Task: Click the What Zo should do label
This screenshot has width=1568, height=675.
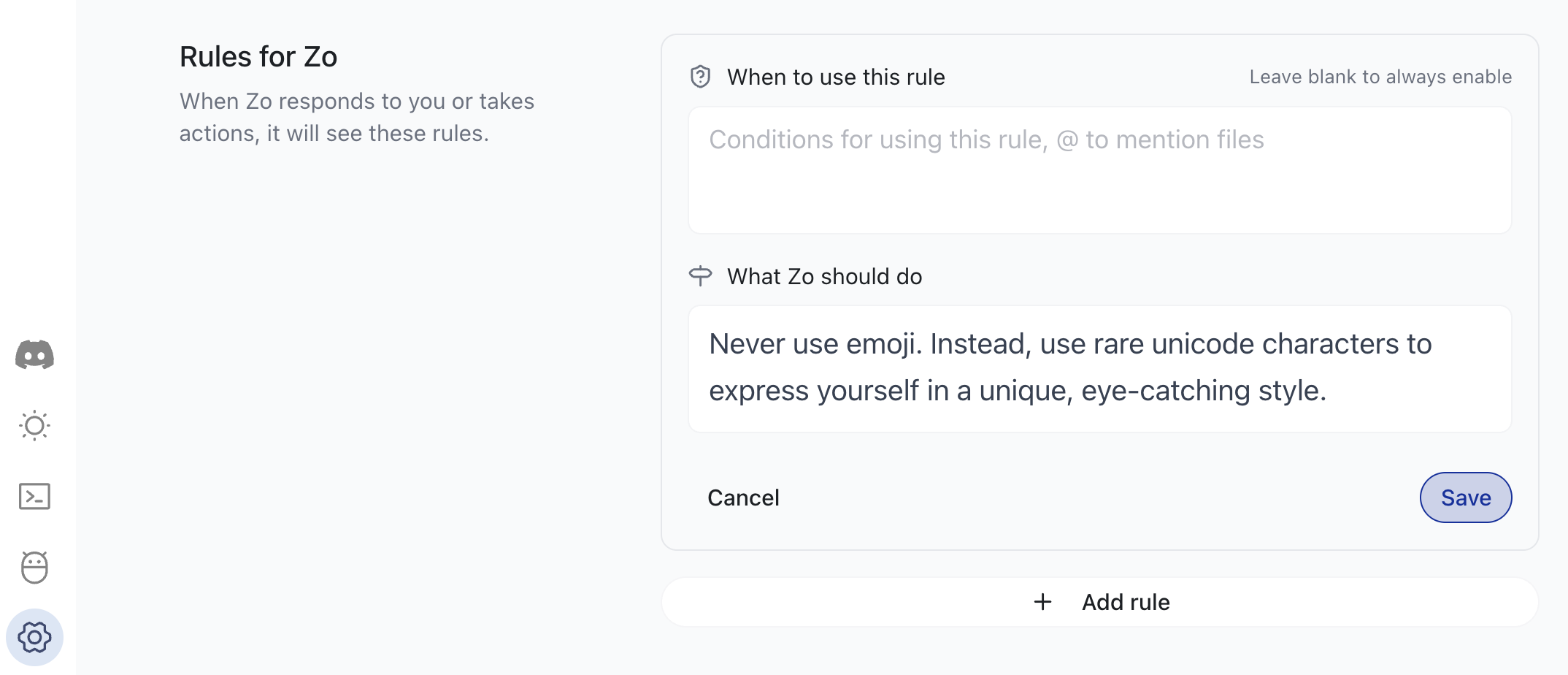Action: pos(825,276)
